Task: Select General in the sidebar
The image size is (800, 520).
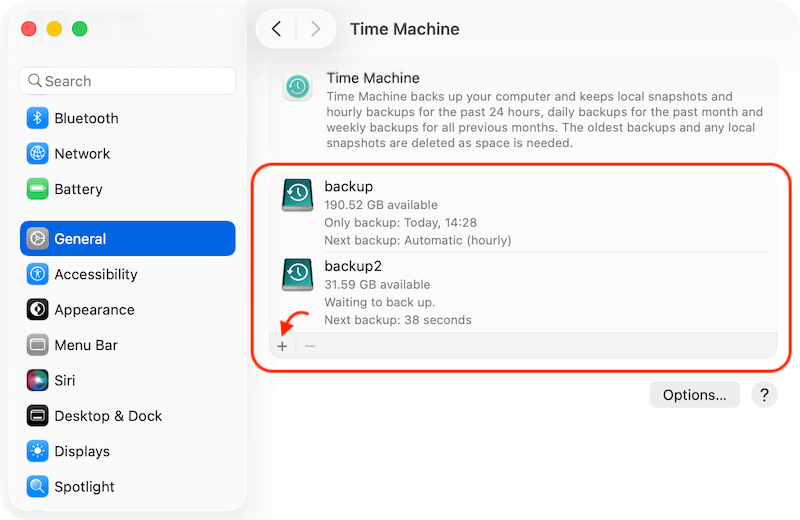Action: coord(128,238)
